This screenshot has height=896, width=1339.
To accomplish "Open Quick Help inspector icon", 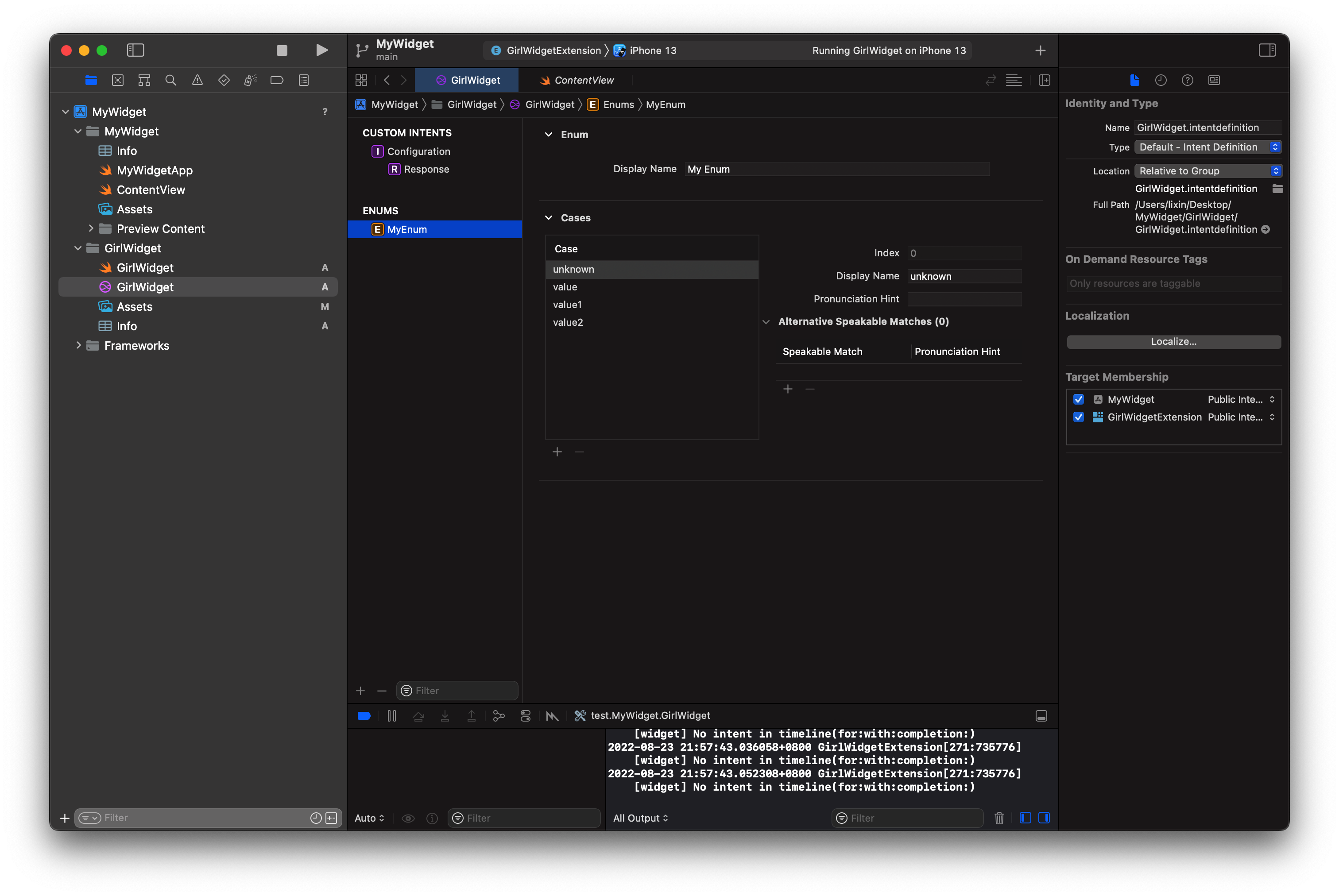I will tap(1188, 81).
